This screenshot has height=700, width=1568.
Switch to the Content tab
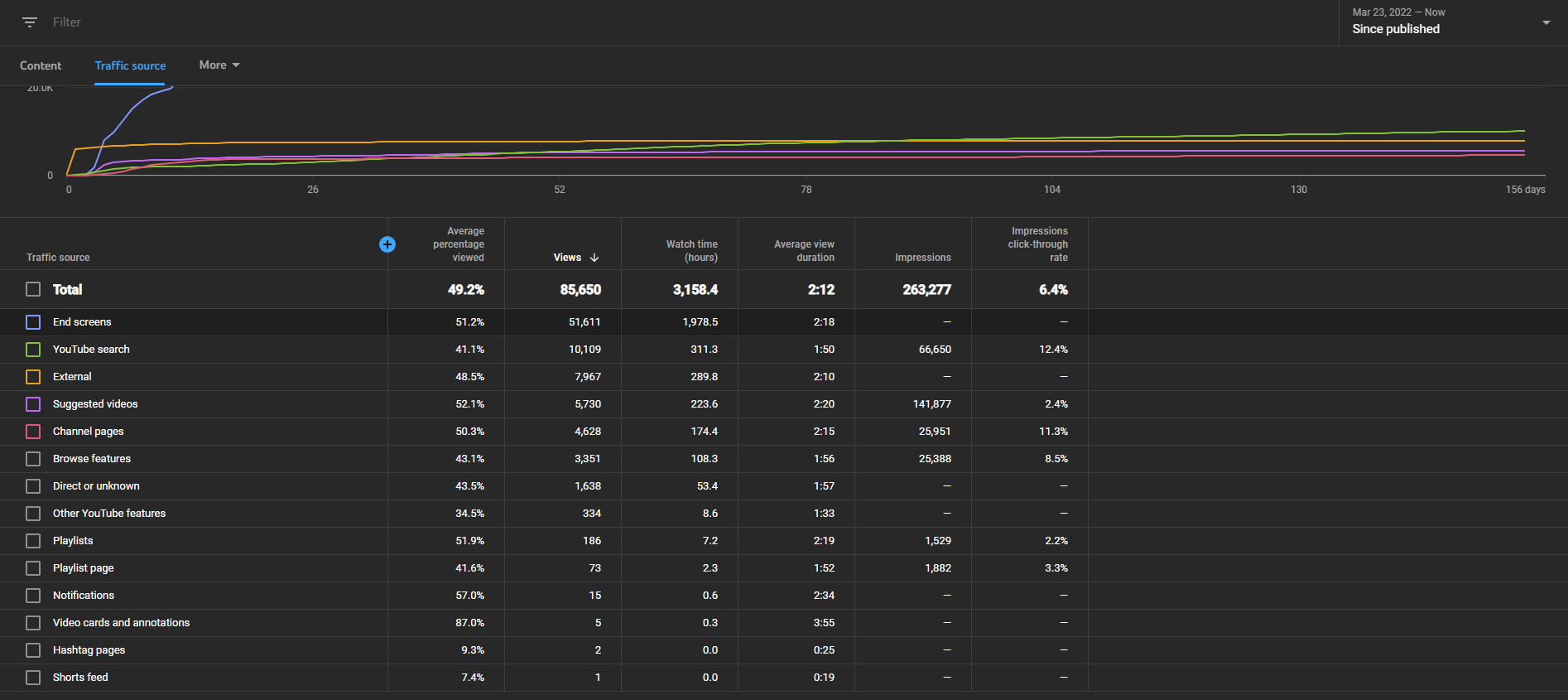point(41,65)
